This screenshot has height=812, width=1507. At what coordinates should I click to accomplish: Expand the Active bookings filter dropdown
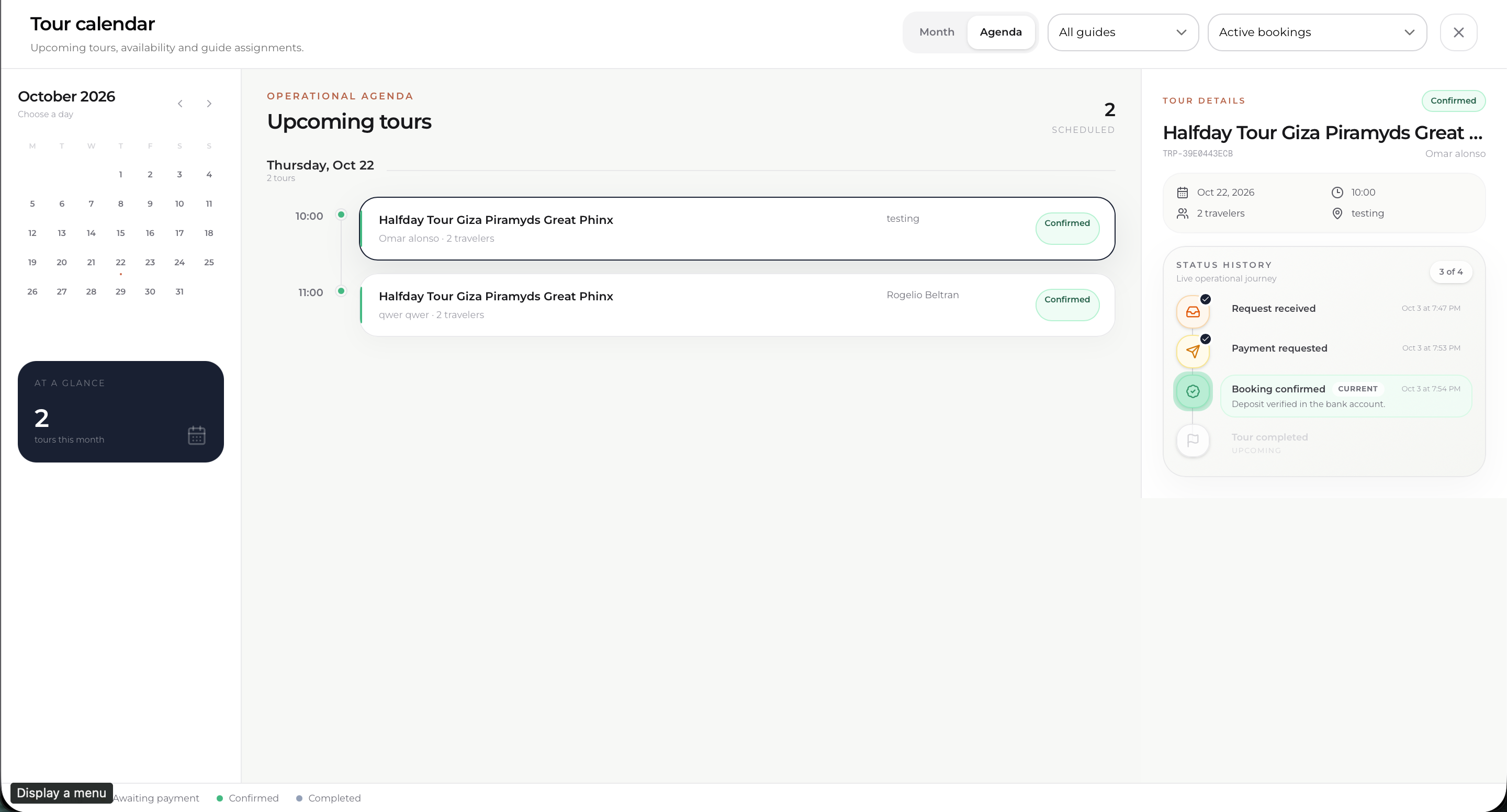1317,32
